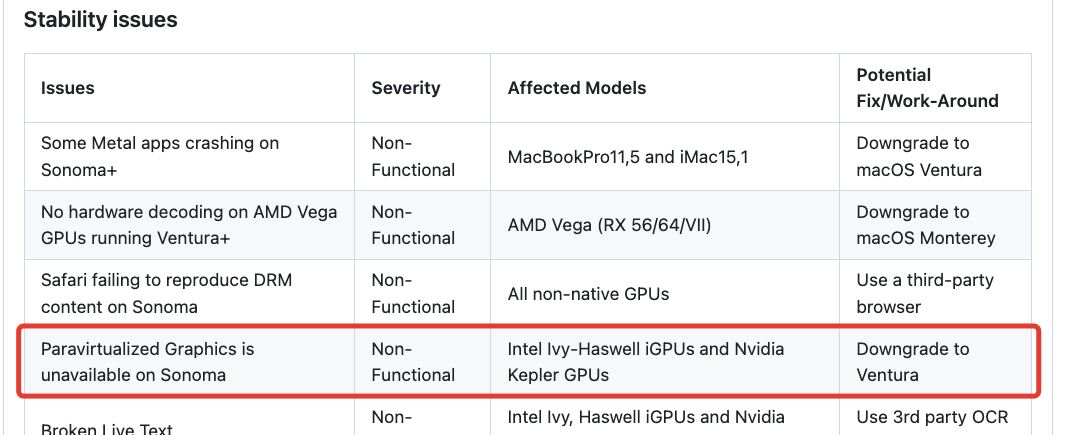Image resolution: width=1072 pixels, height=435 pixels.
Task: Click the "Intel Ivy-Haswell iGPUs and Nvidia Kepler GPUs" cell
Action: click(646, 362)
